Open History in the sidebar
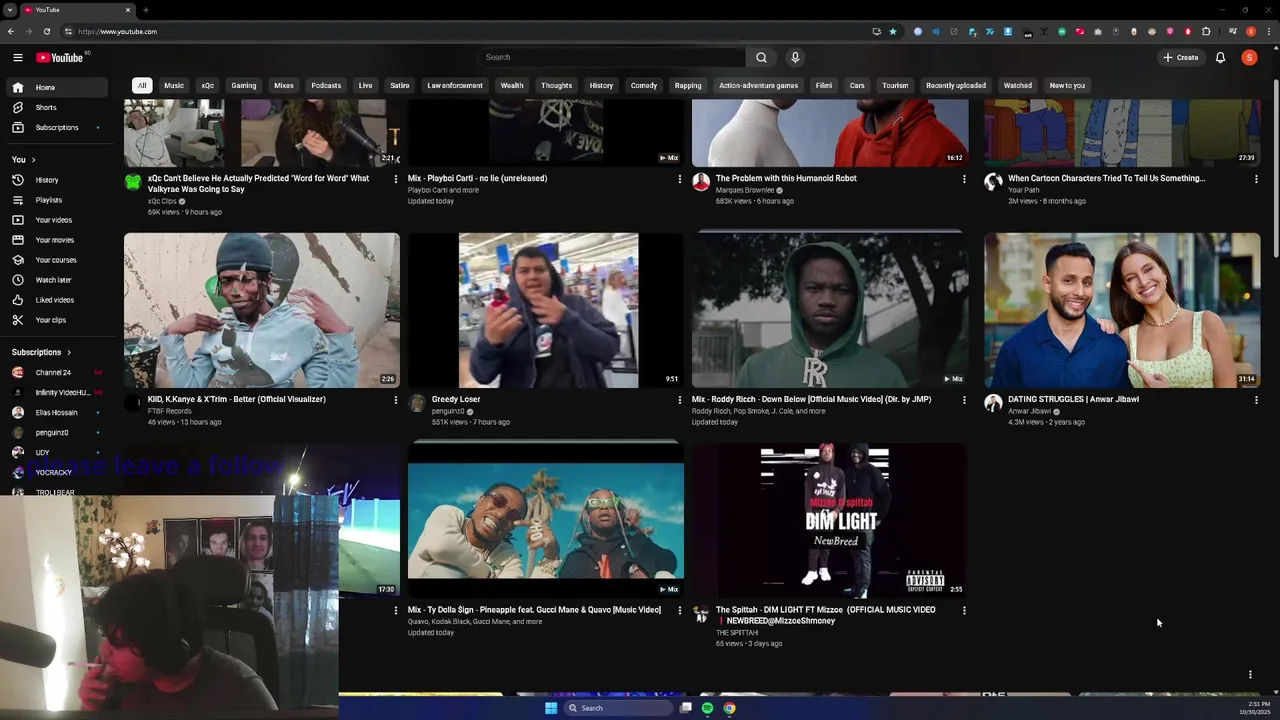Screen dimensions: 1280x720 58,180
